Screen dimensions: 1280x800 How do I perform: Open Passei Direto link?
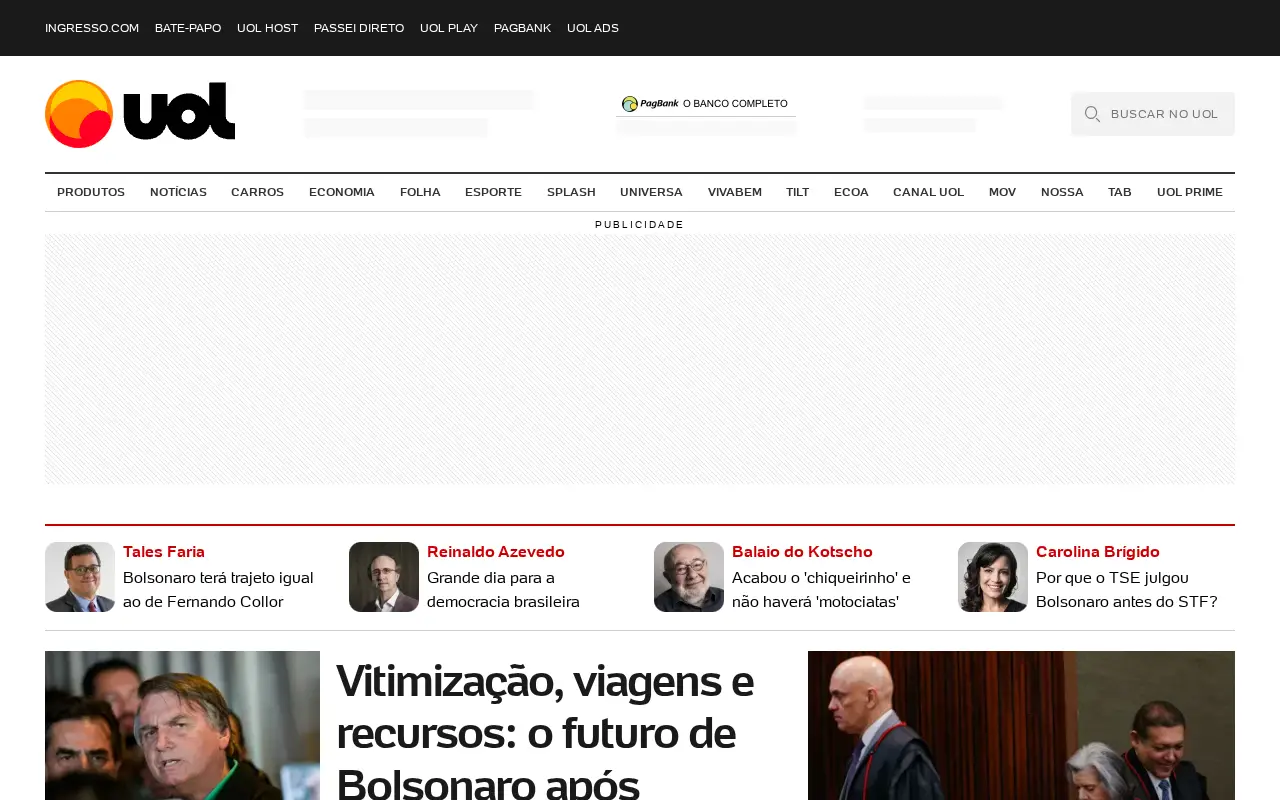359,28
